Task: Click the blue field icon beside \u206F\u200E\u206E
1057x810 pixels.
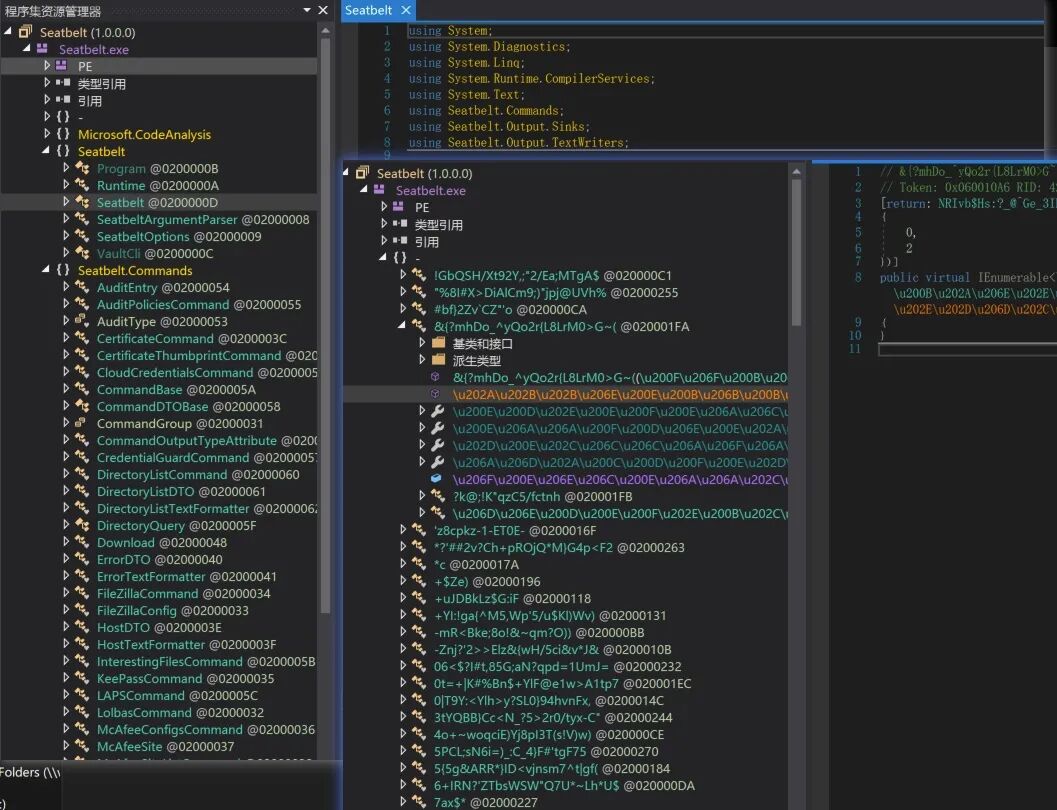Action: pos(436,478)
